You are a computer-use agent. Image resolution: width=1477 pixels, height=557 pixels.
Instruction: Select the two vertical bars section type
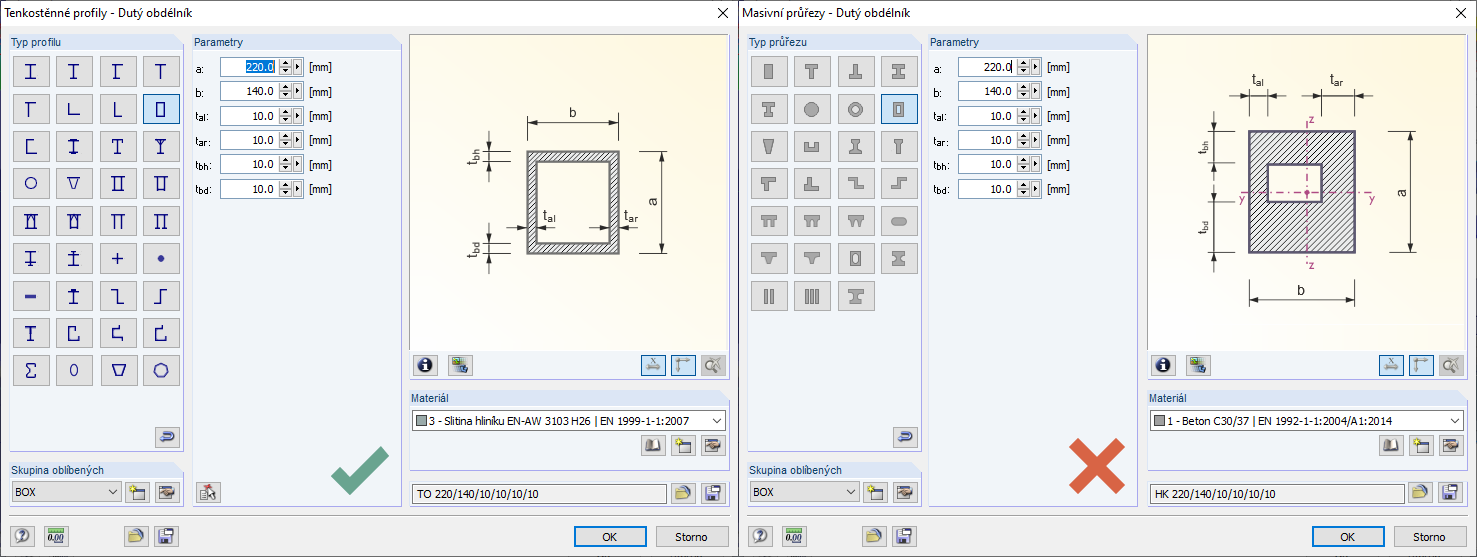(x=769, y=295)
